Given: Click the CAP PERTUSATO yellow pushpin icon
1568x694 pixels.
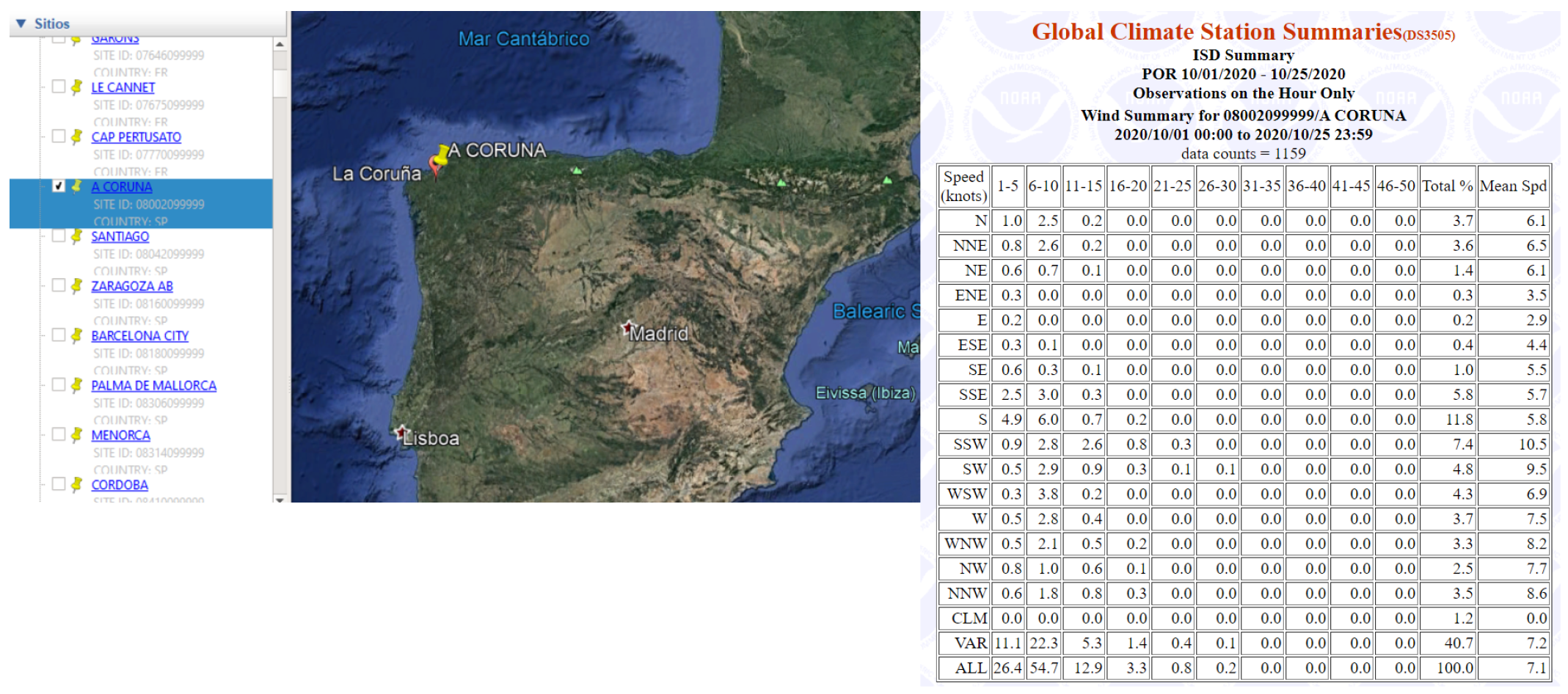Looking at the screenshot, I should pyautogui.click(x=76, y=137).
